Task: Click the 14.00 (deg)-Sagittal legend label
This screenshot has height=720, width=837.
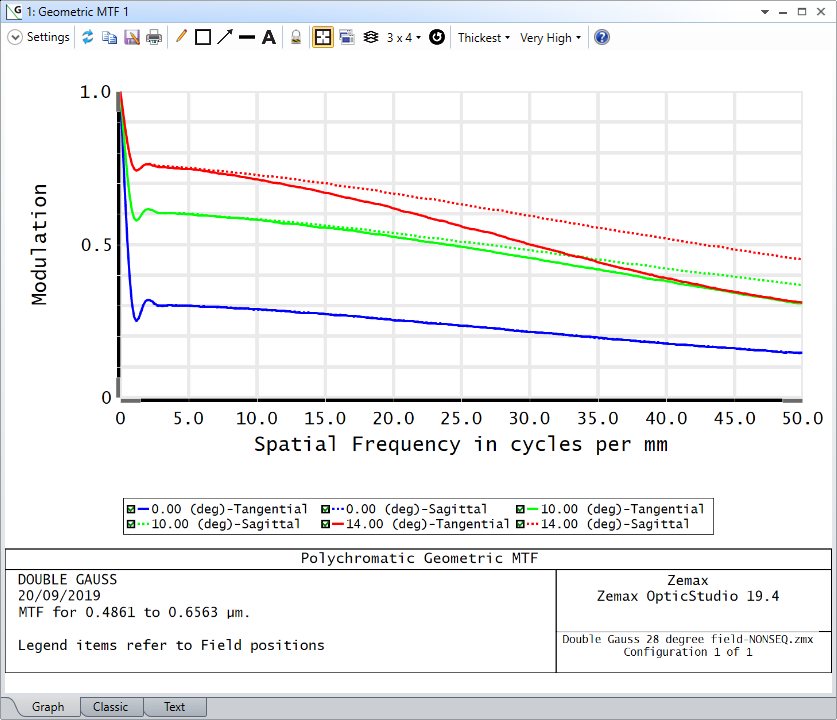Action: pyautogui.click(x=615, y=524)
